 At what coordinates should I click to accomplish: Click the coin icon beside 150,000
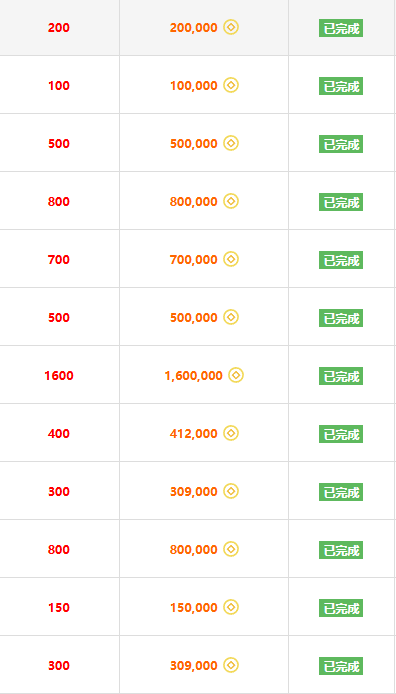click(231, 607)
